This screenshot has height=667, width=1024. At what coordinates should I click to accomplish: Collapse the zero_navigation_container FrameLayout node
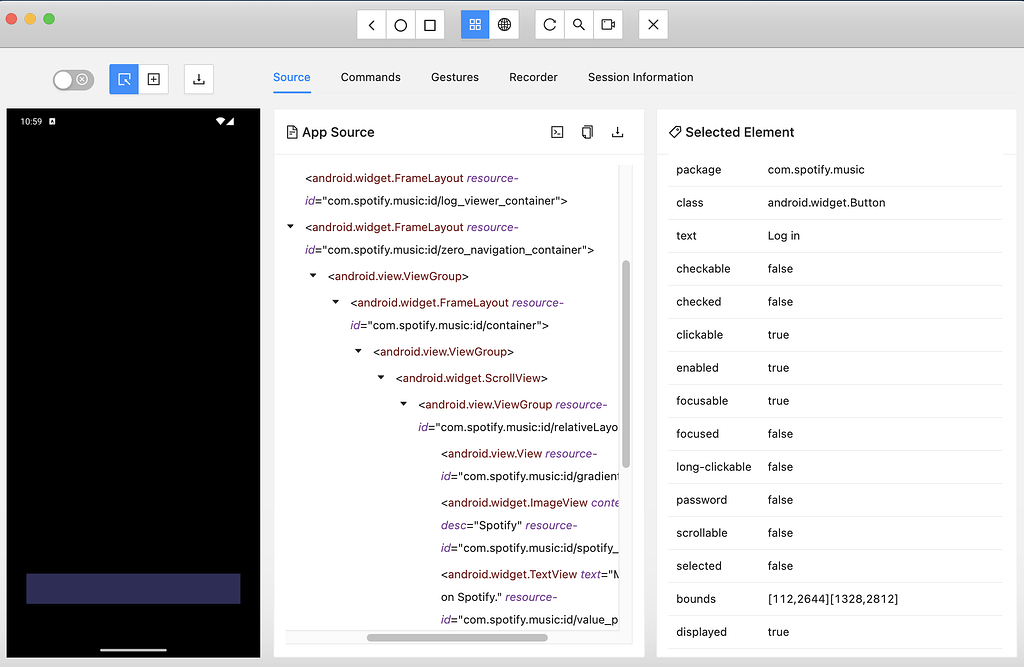point(290,227)
